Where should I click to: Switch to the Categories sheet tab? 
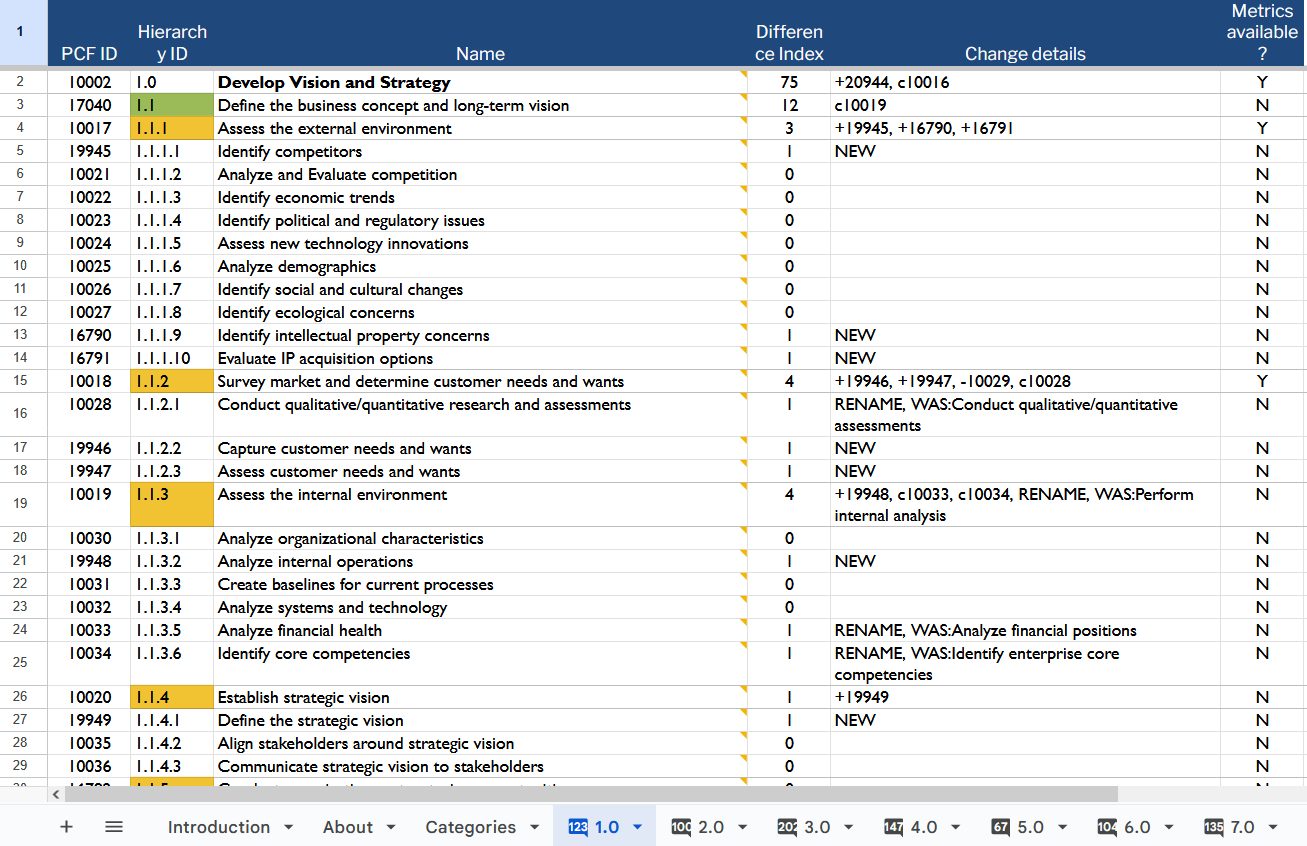tap(470, 827)
